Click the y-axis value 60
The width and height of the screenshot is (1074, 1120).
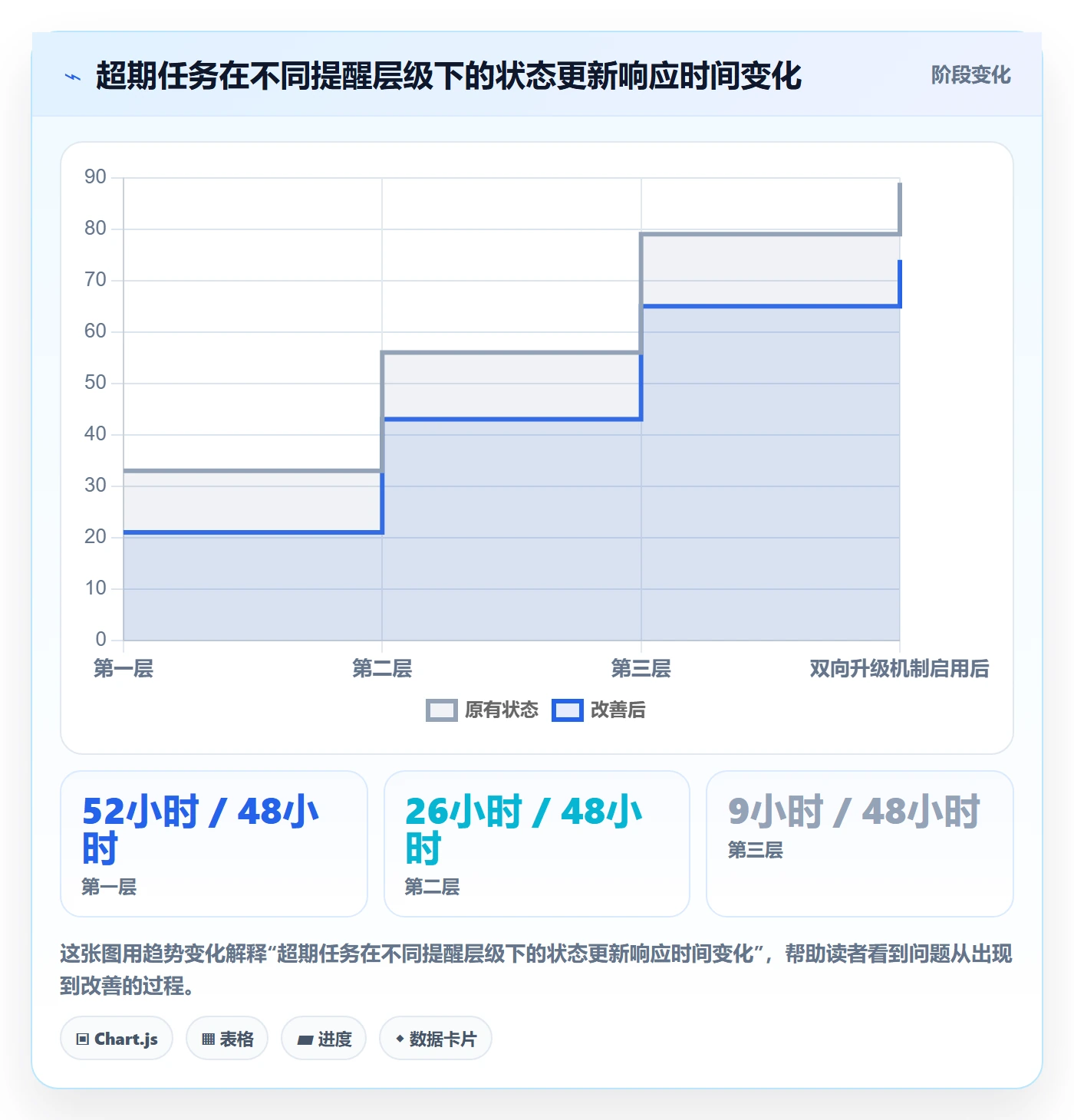coord(96,331)
